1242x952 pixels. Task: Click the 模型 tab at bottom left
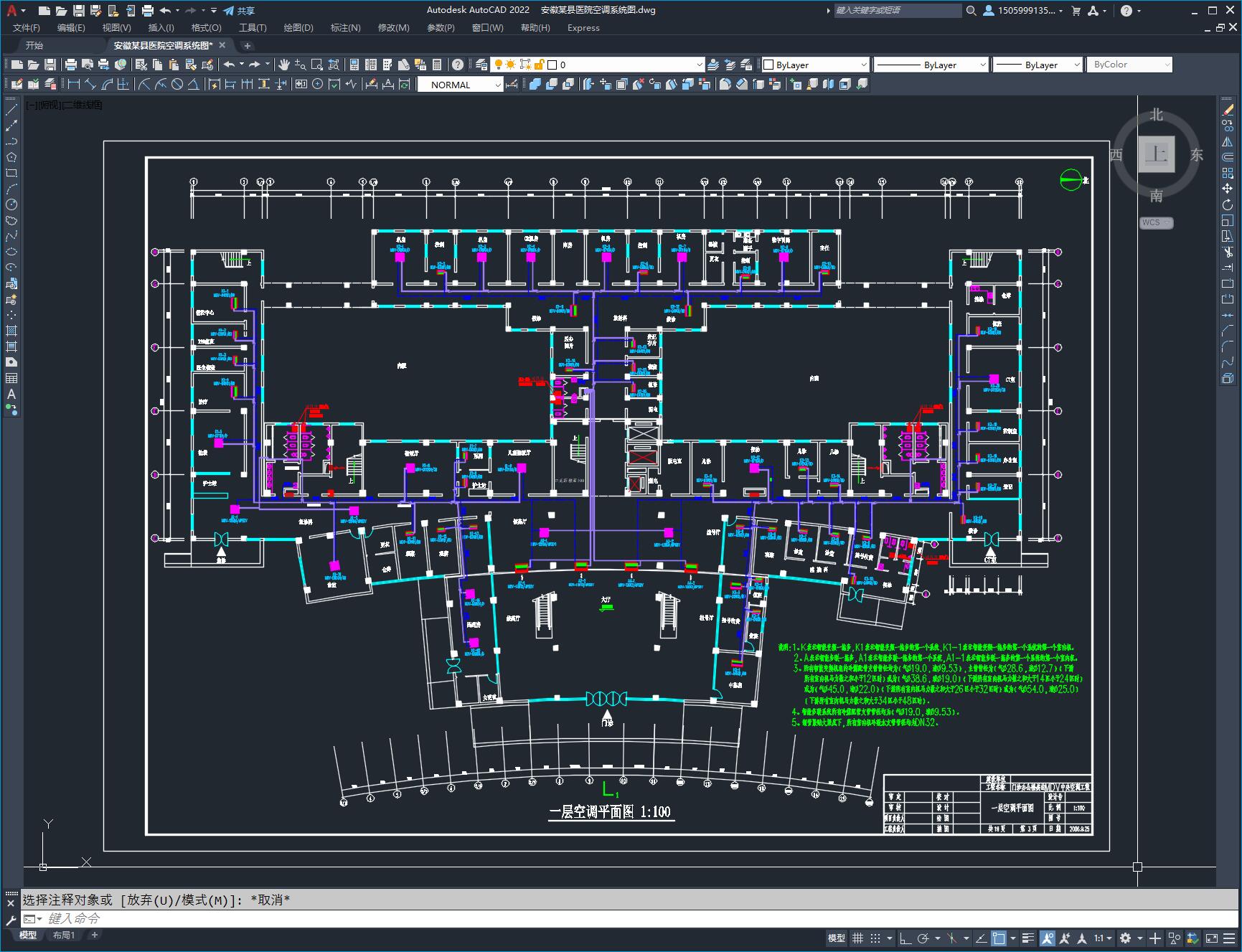click(x=28, y=935)
